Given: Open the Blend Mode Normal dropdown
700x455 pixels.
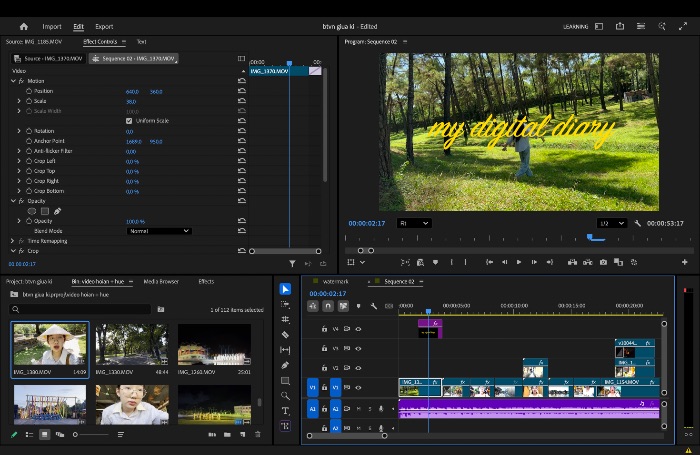Looking at the screenshot, I should click(159, 231).
